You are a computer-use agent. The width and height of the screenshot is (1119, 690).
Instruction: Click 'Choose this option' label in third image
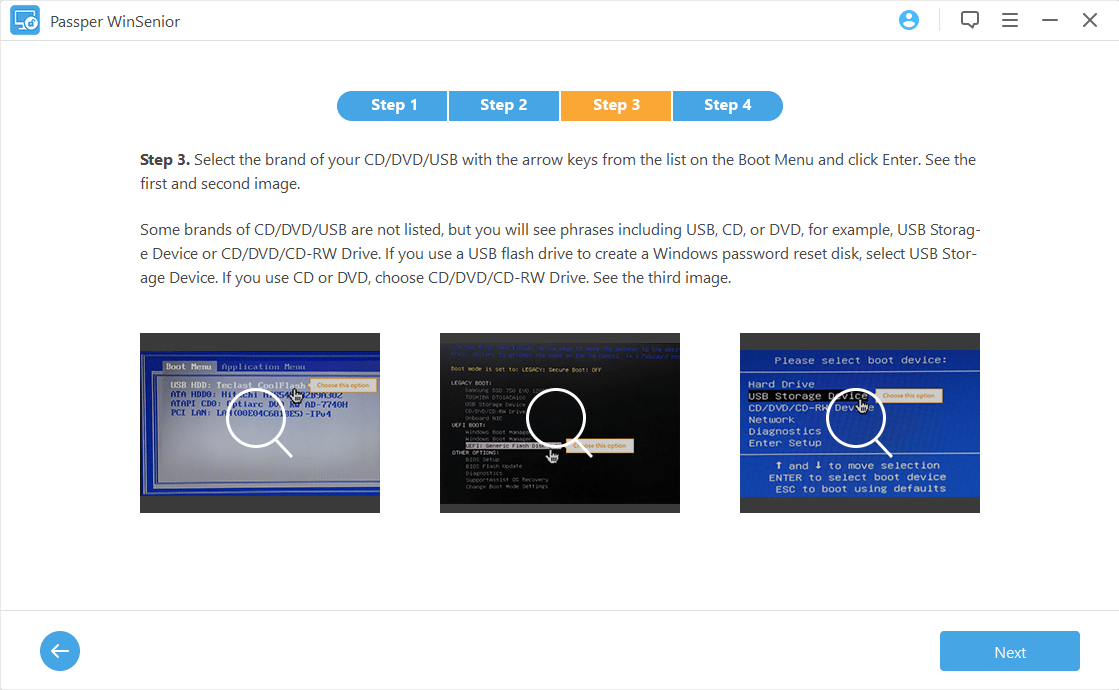(x=908, y=395)
